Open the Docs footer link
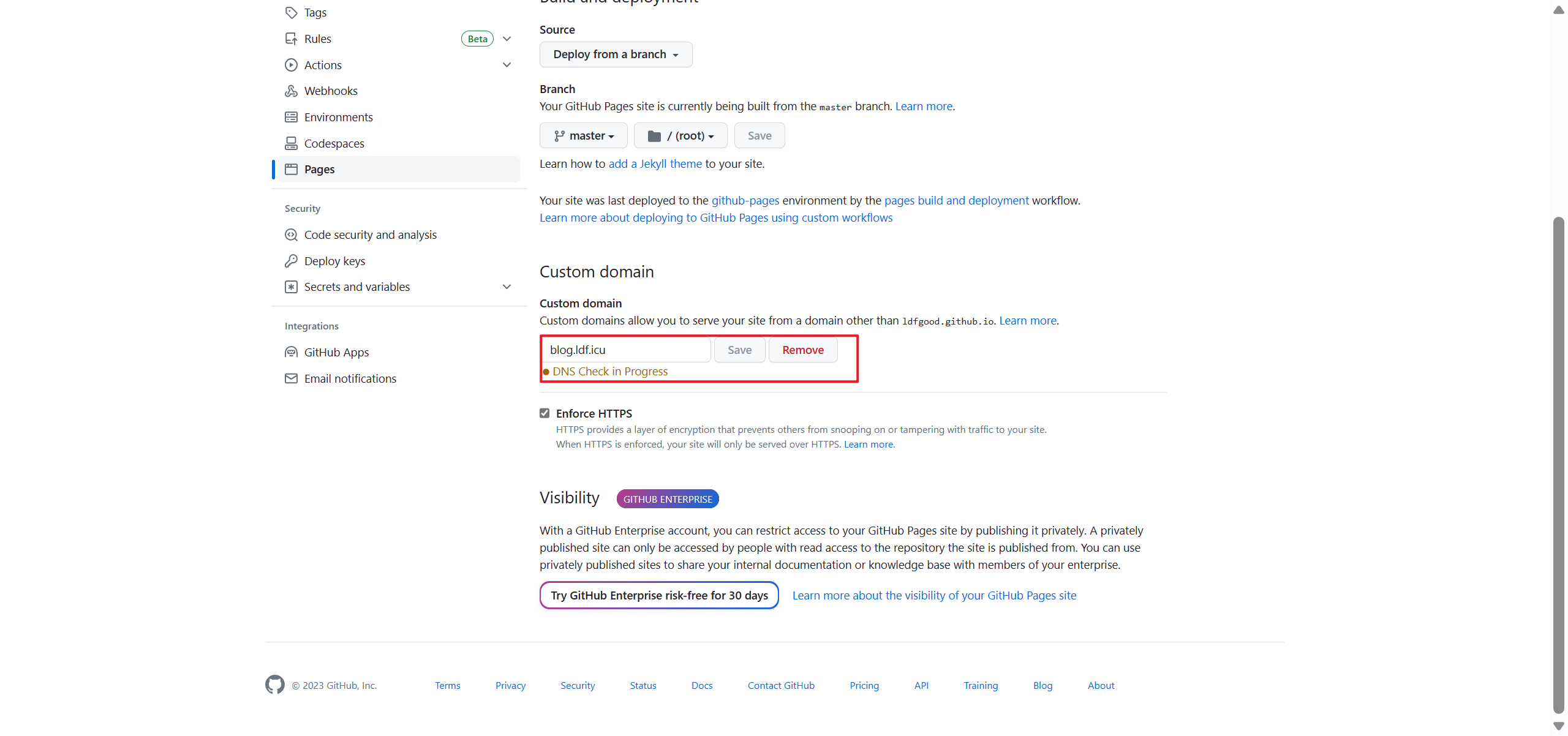Viewport: 1568px width, 736px height. 702,685
